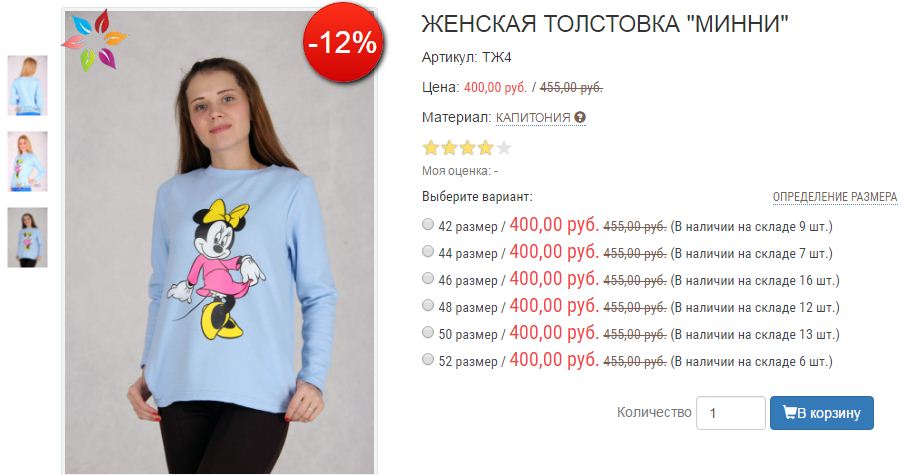Pick size 50 размер
Viewport: 902px width, 475px height.
(427, 332)
